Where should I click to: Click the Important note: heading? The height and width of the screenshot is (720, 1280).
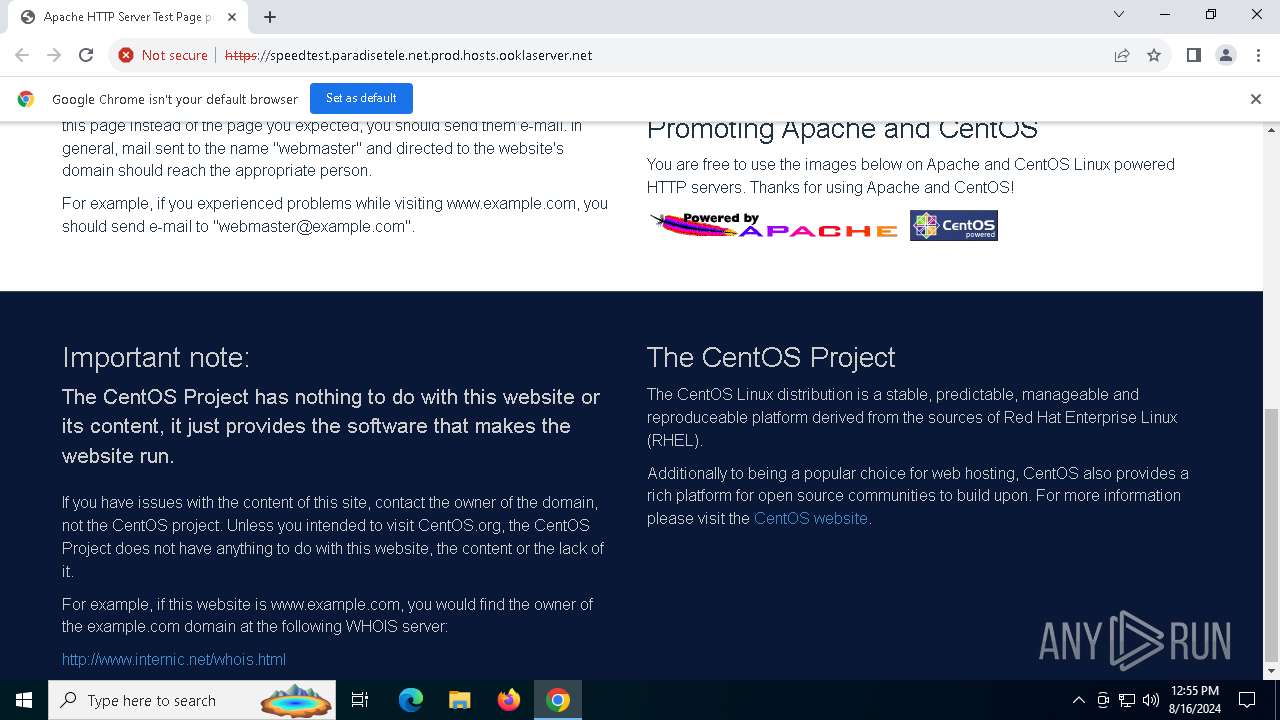pos(156,357)
